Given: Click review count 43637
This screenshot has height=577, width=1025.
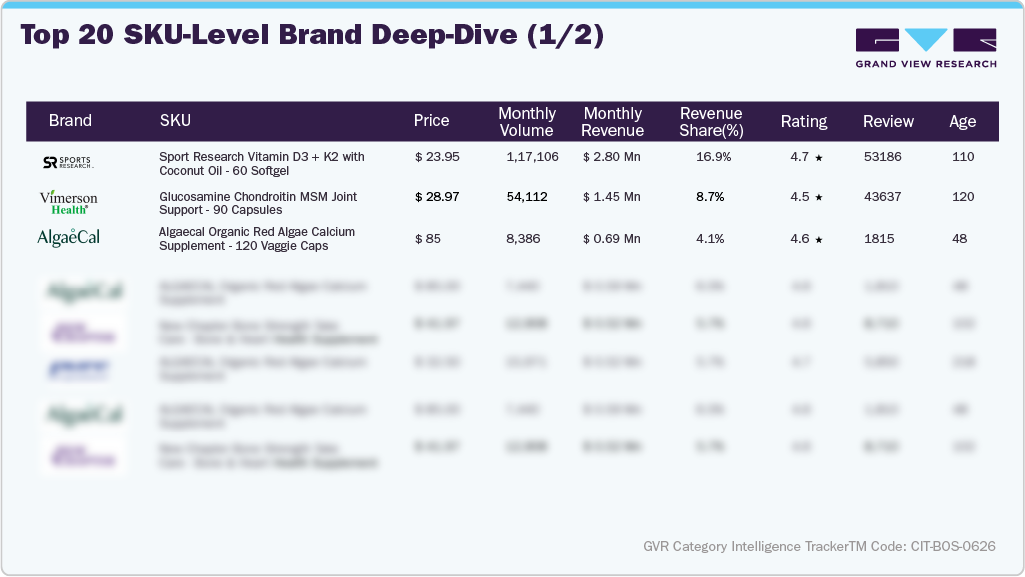Looking at the screenshot, I should (882, 197).
